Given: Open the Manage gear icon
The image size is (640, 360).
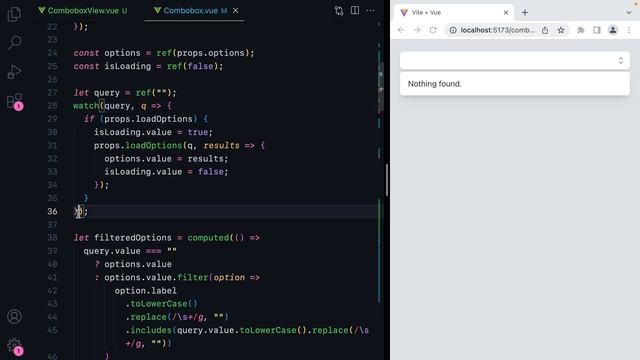Looking at the screenshot, I should [x=15, y=346].
